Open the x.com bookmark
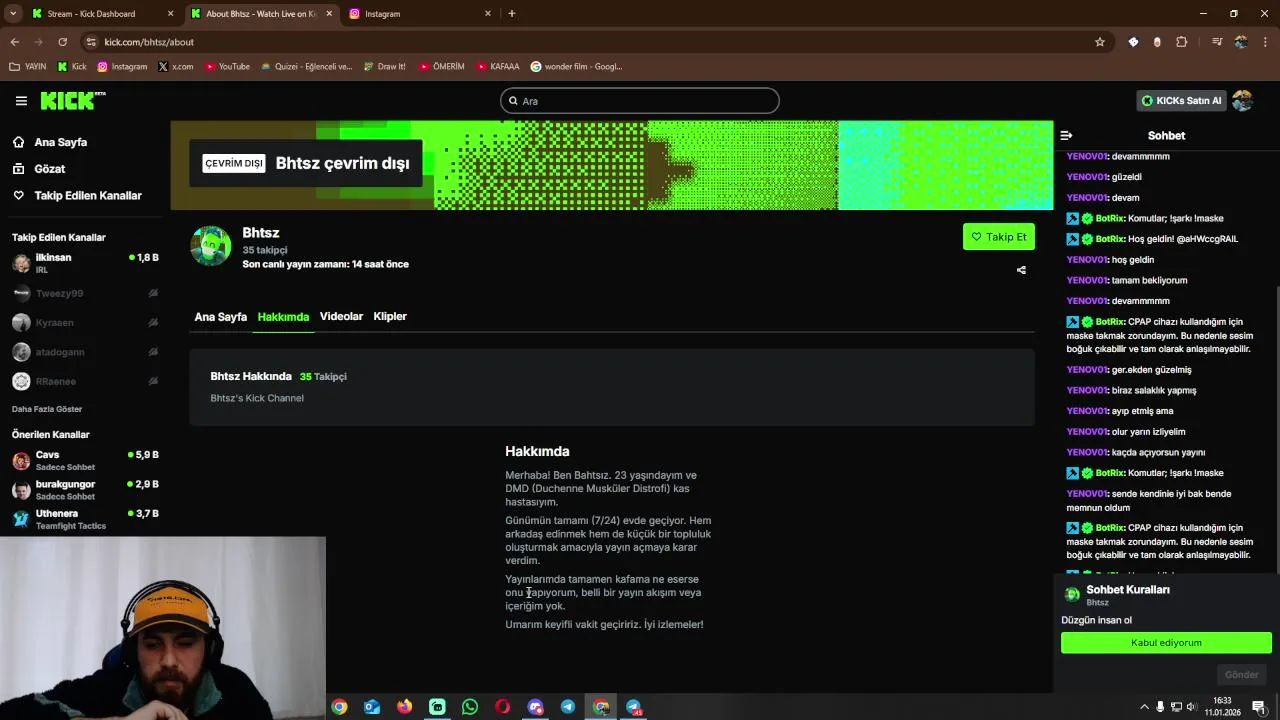Screen dimensions: 1280x720 [x=175, y=67]
